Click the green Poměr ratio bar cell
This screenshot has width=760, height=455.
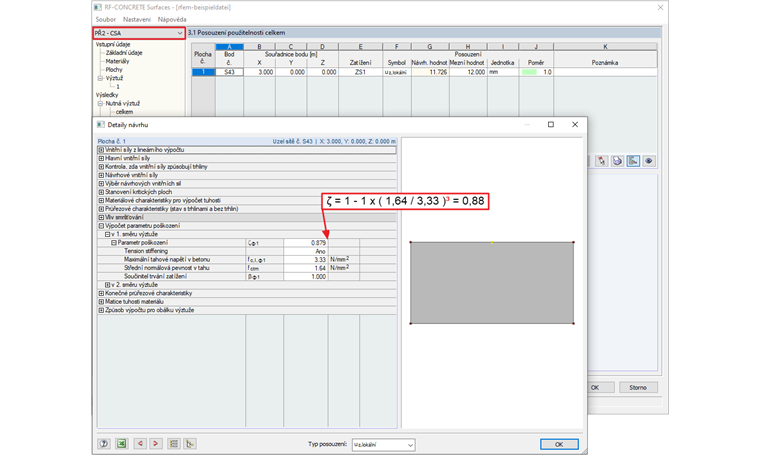536,72
